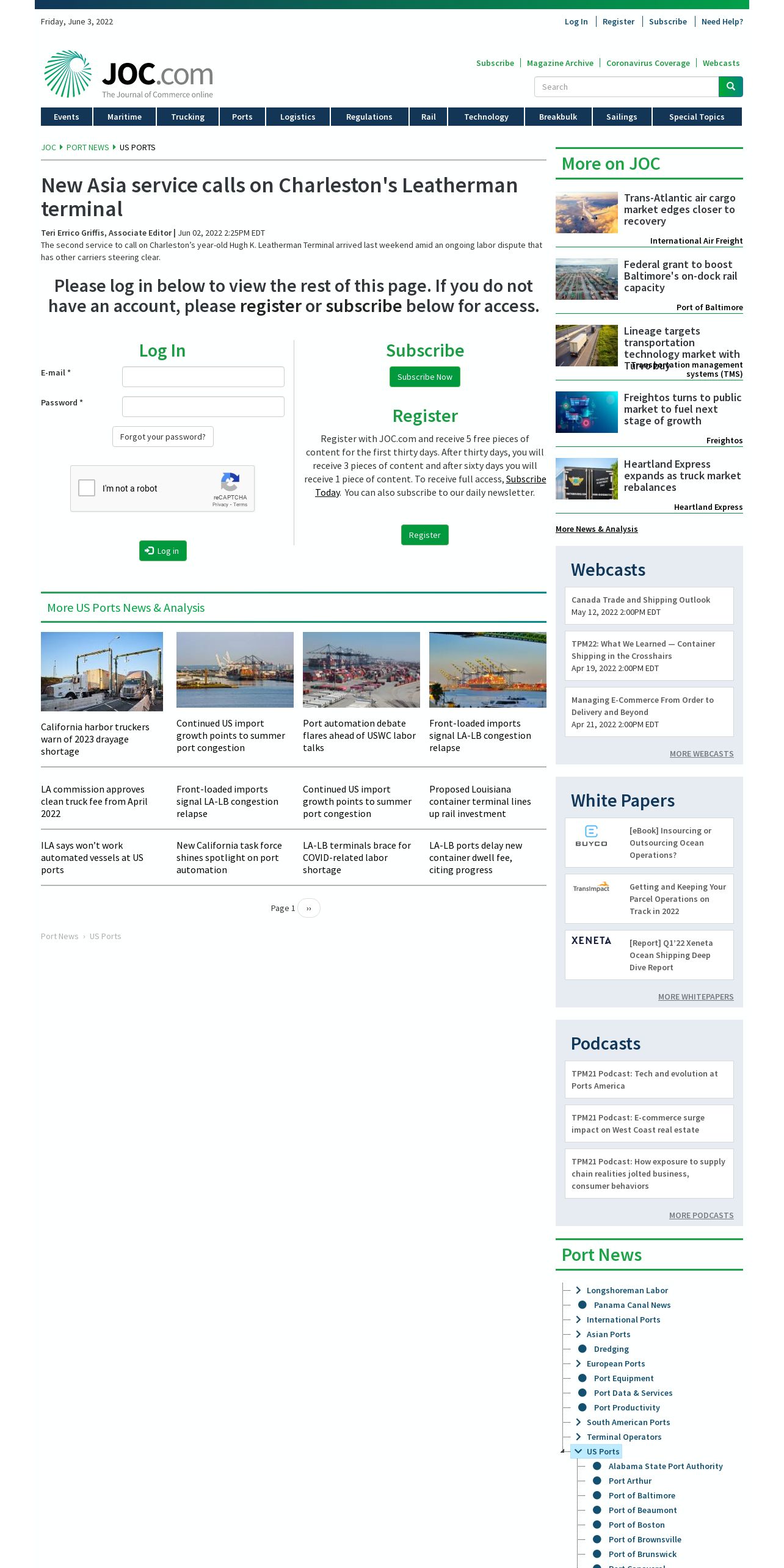This screenshot has width=784, height=1568.
Task: Open the Maritime menu
Action: [125, 117]
